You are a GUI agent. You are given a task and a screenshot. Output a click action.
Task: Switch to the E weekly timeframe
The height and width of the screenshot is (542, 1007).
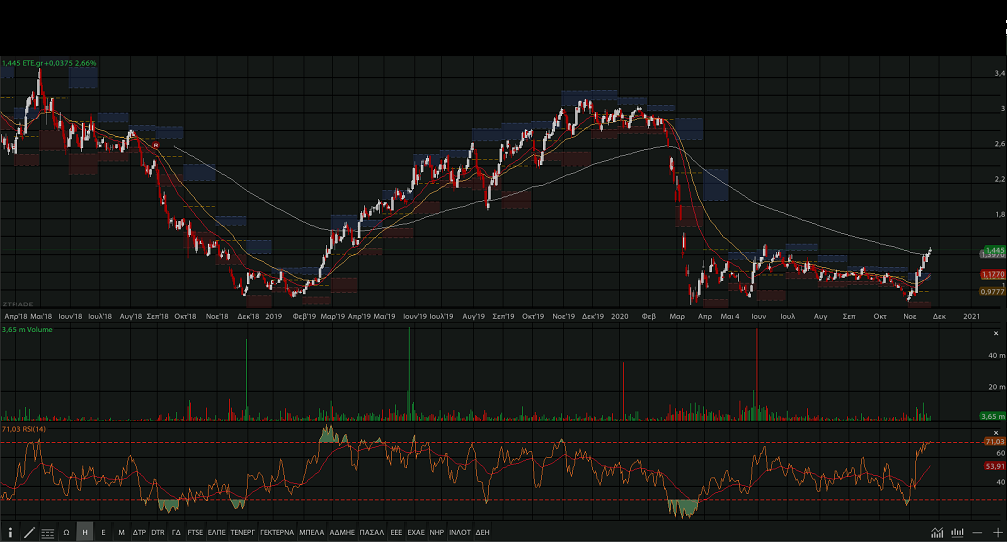(103, 532)
